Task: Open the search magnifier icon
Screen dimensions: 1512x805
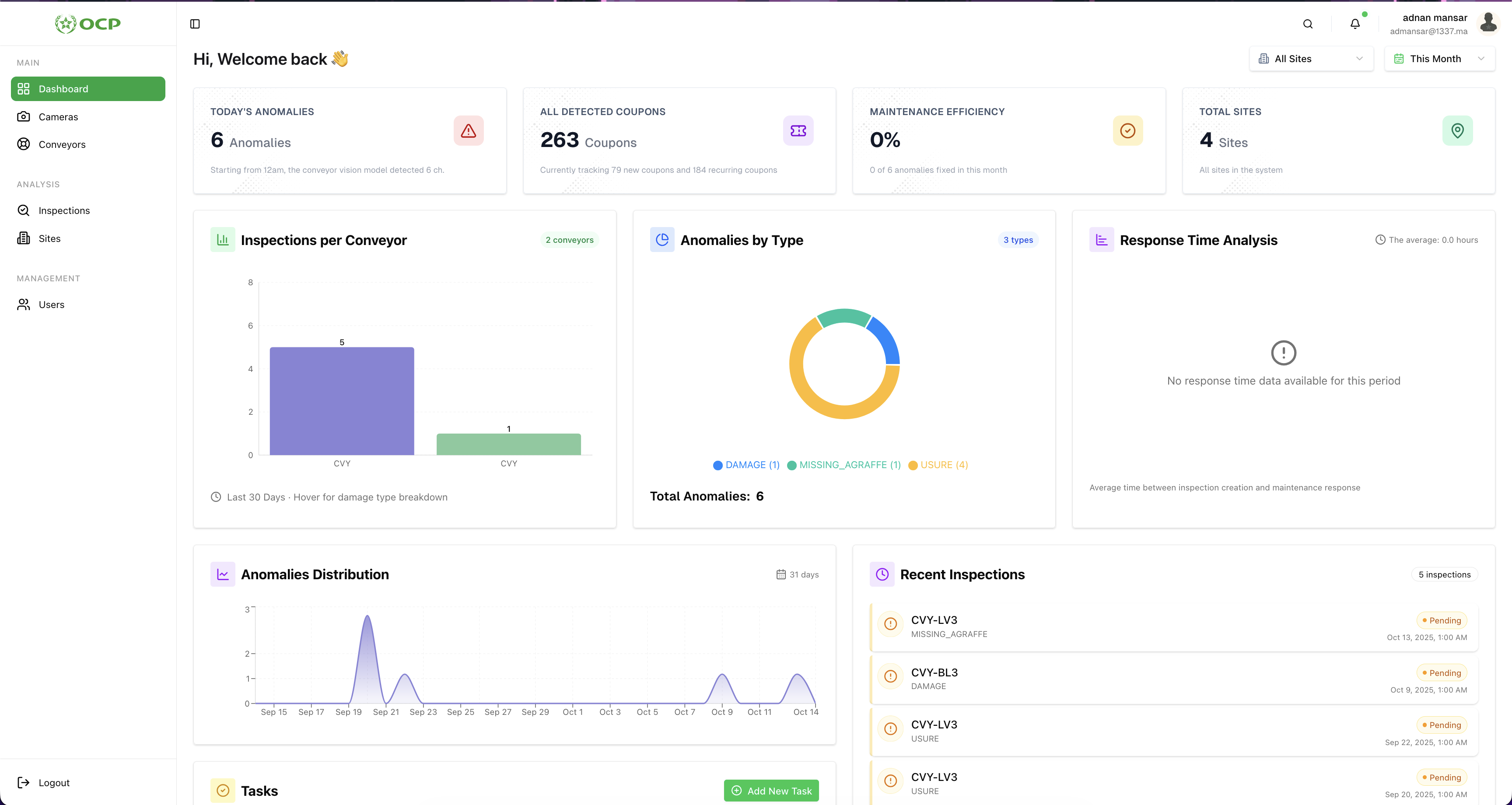Action: (1308, 24)
